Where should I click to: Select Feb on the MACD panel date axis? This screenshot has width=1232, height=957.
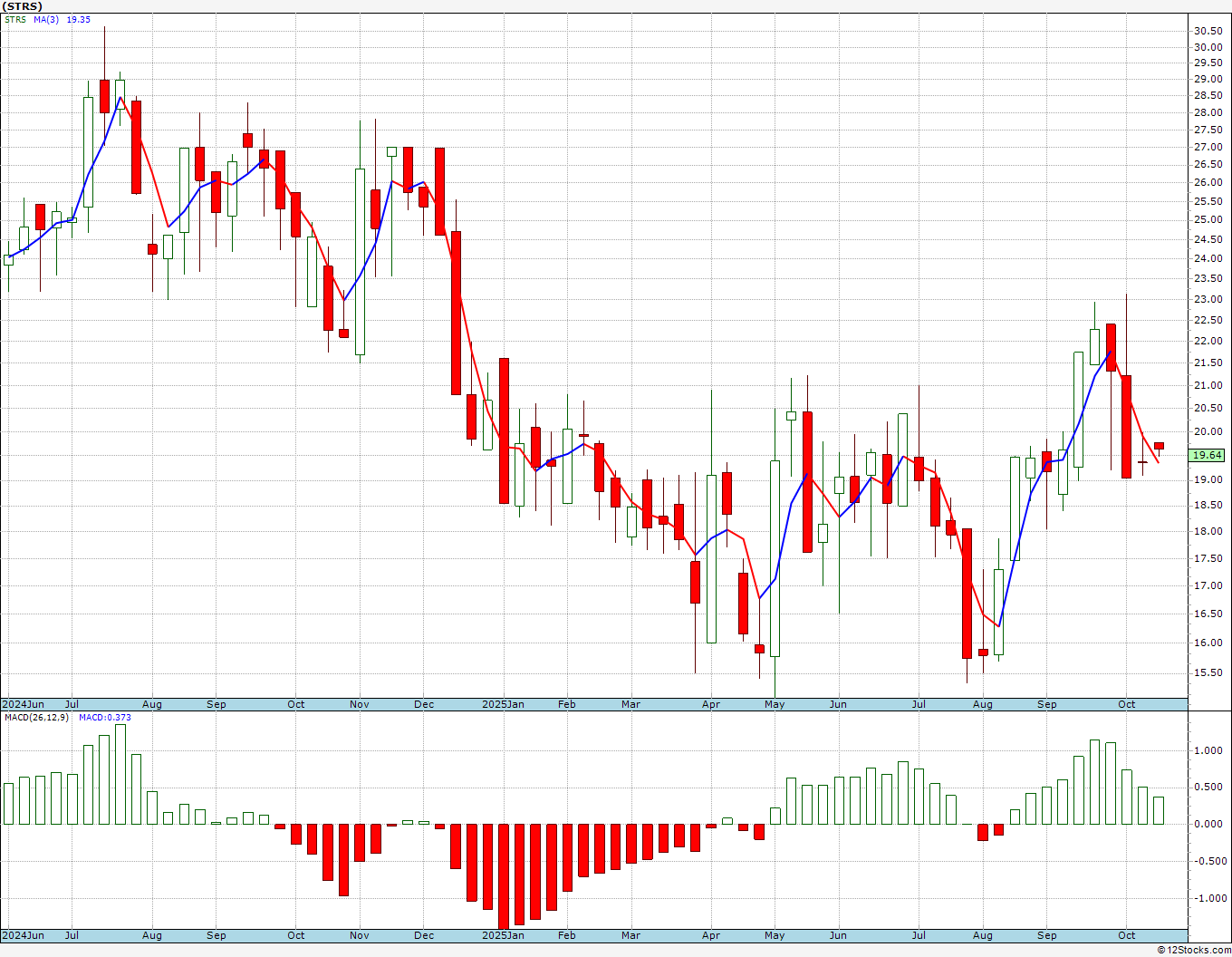pyautogui.click(x=567, y=935)
